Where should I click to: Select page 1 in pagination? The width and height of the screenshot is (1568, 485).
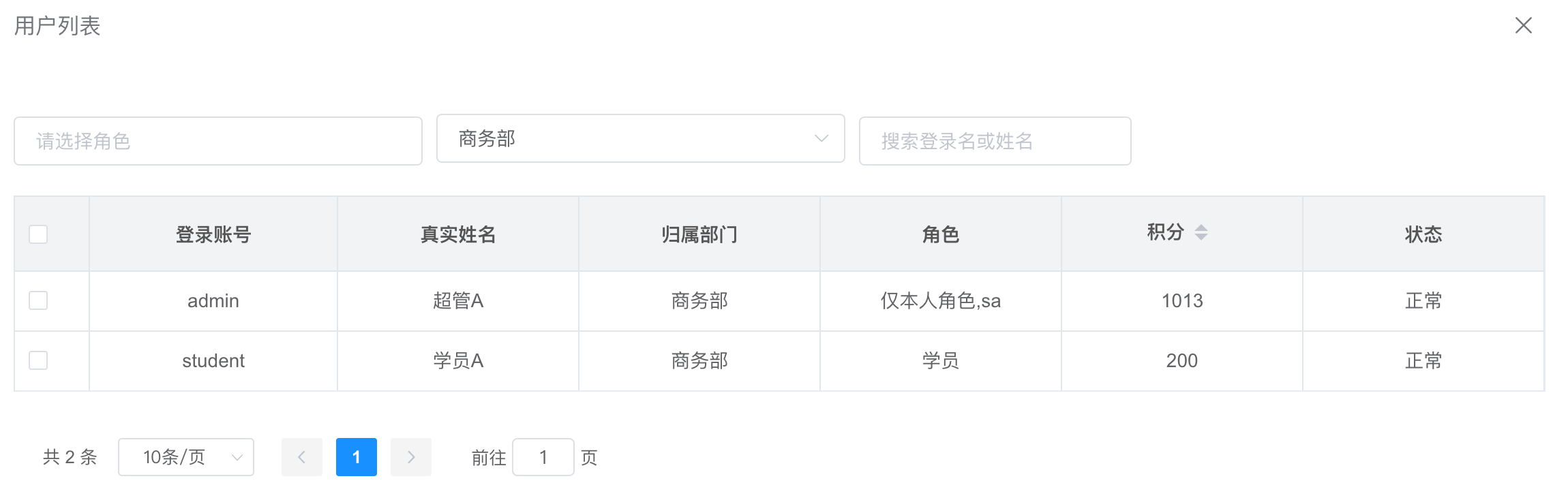(x=357, y=457)
